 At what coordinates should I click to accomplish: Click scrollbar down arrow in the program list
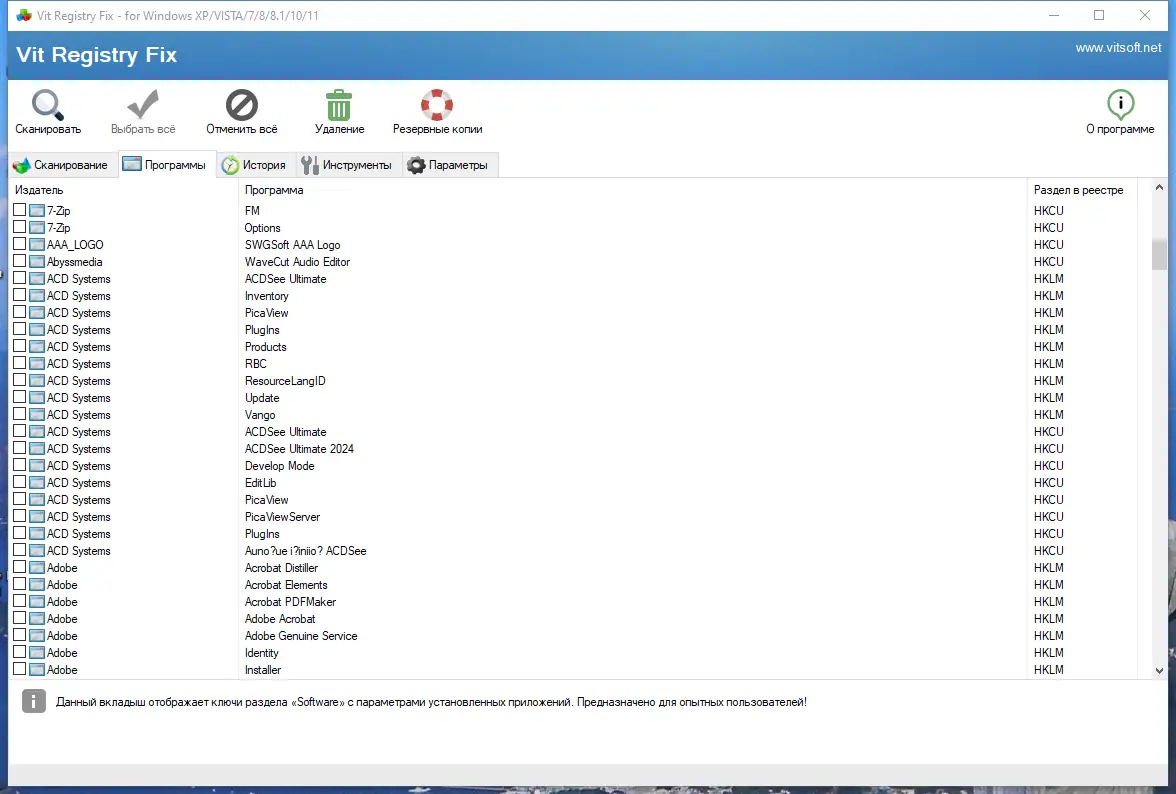(1159, 671)
